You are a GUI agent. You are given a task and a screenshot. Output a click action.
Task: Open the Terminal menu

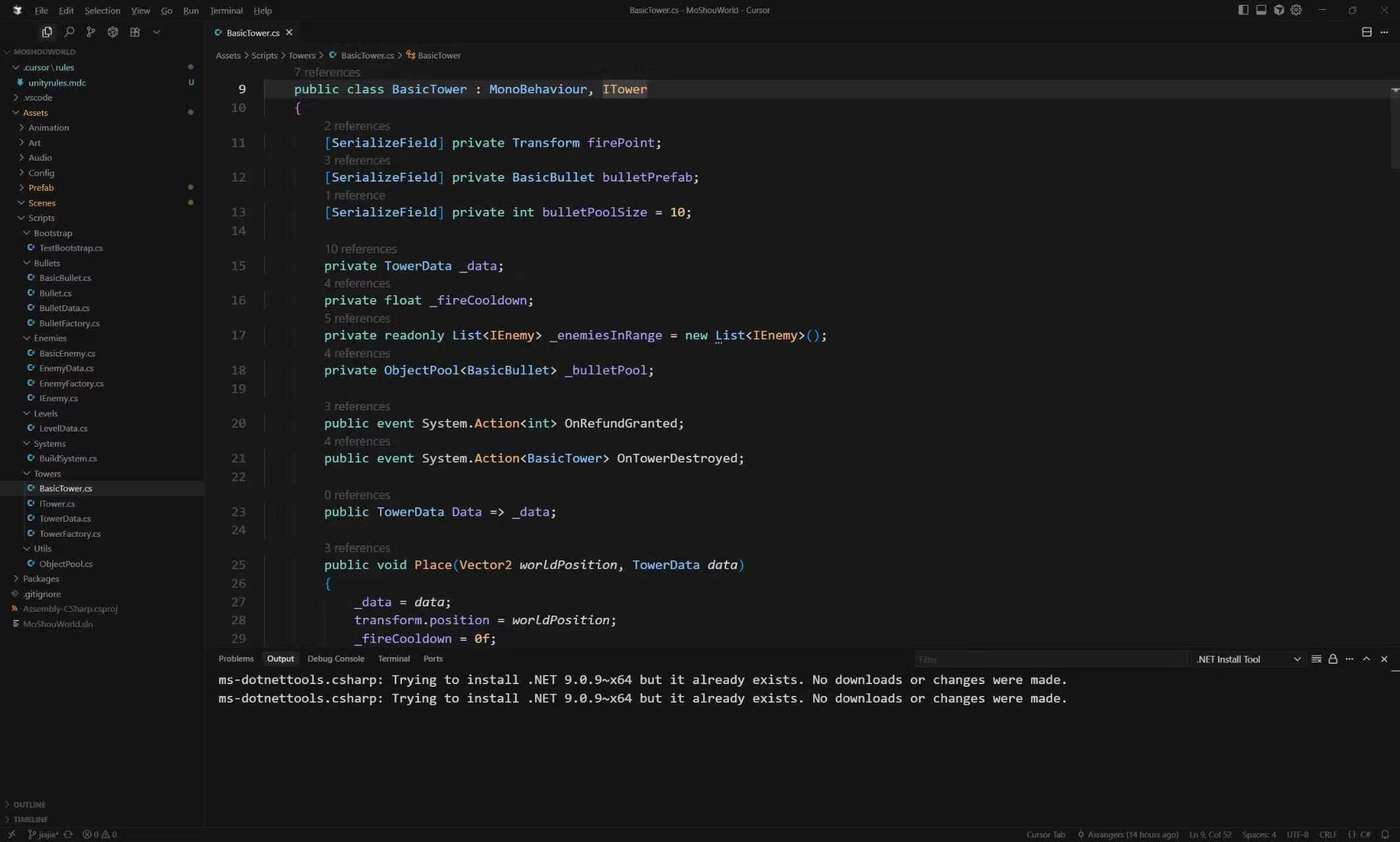pos(226,11)
